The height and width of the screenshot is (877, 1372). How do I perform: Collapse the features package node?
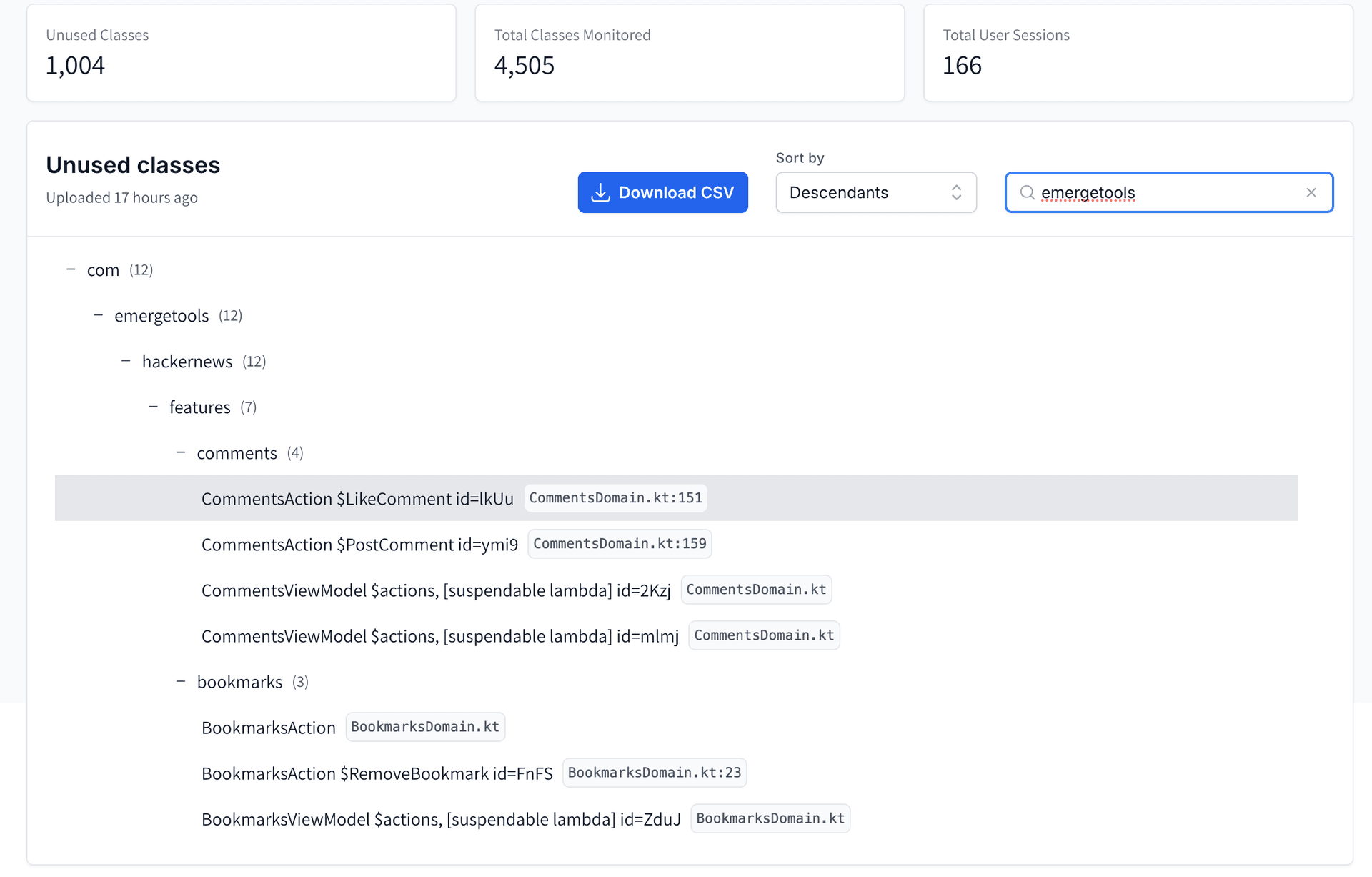point(153,406)
